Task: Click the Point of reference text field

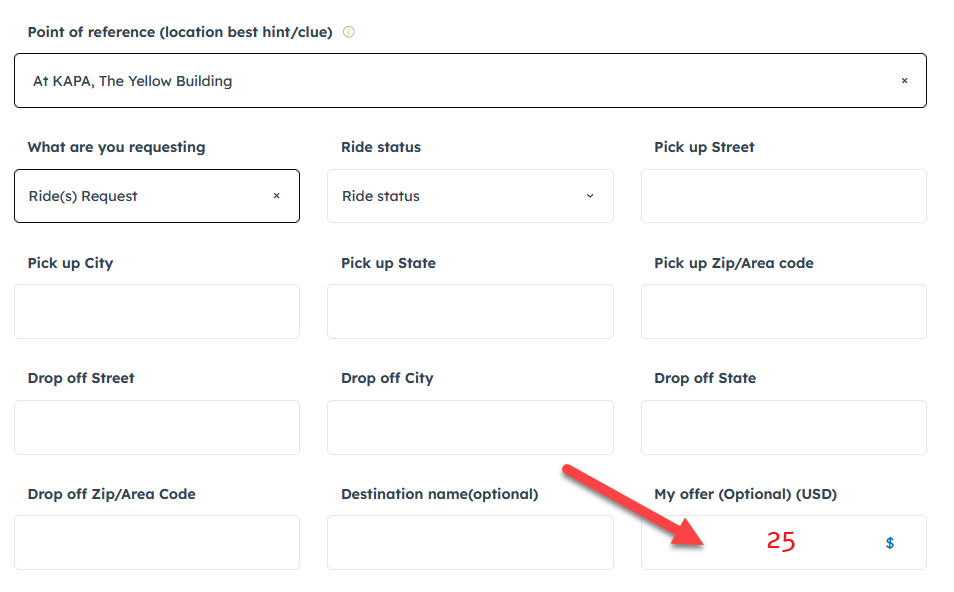Action: point(450,81)
